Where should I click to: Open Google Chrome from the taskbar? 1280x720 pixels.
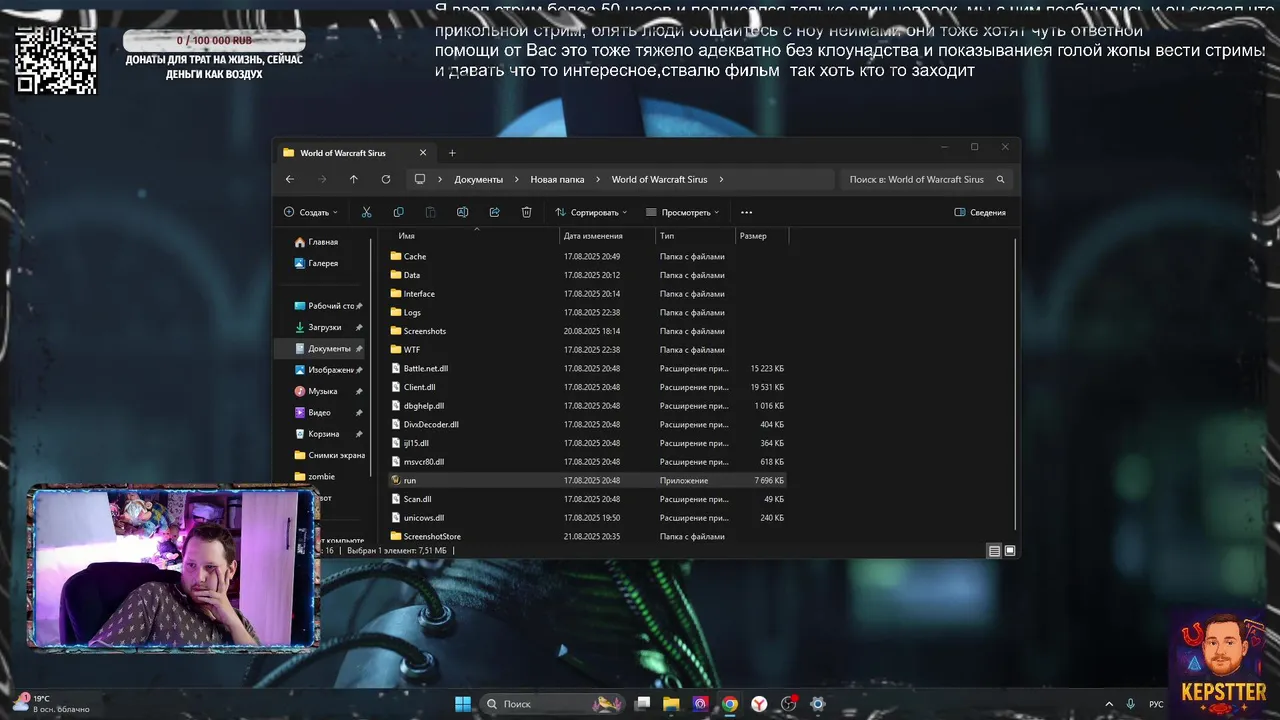click(730, 704)
